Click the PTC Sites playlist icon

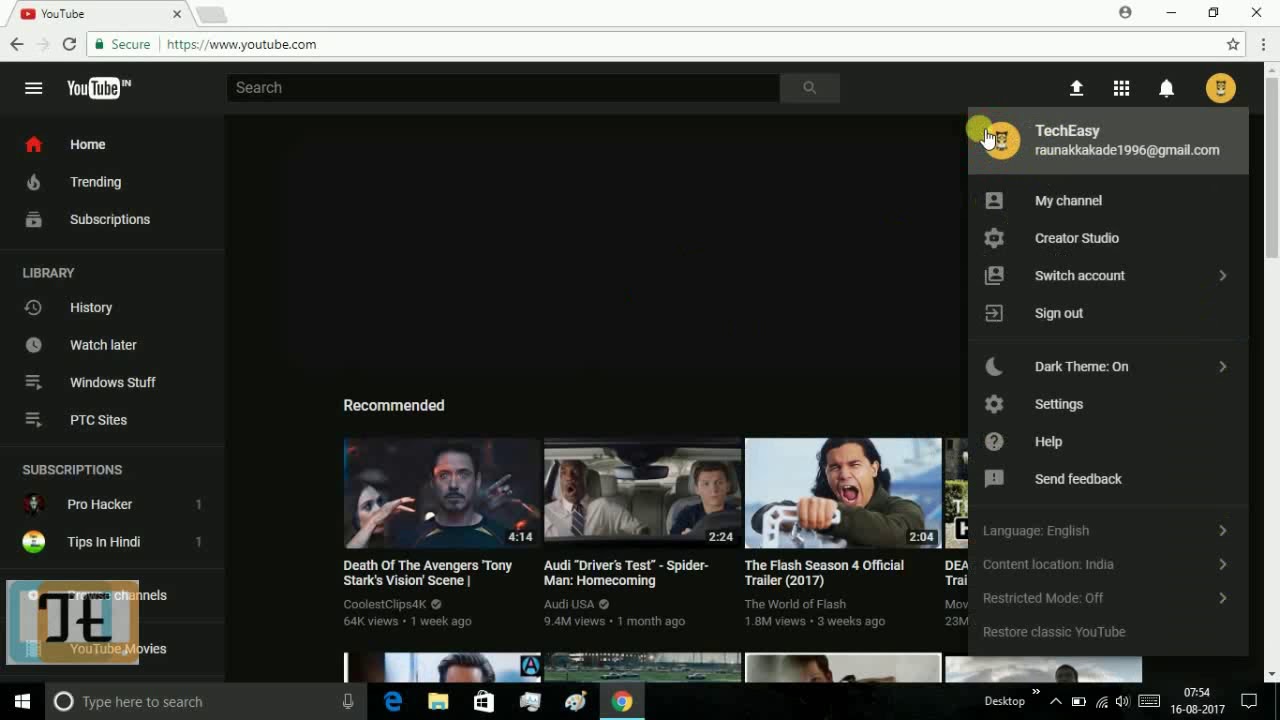point(33,420)
